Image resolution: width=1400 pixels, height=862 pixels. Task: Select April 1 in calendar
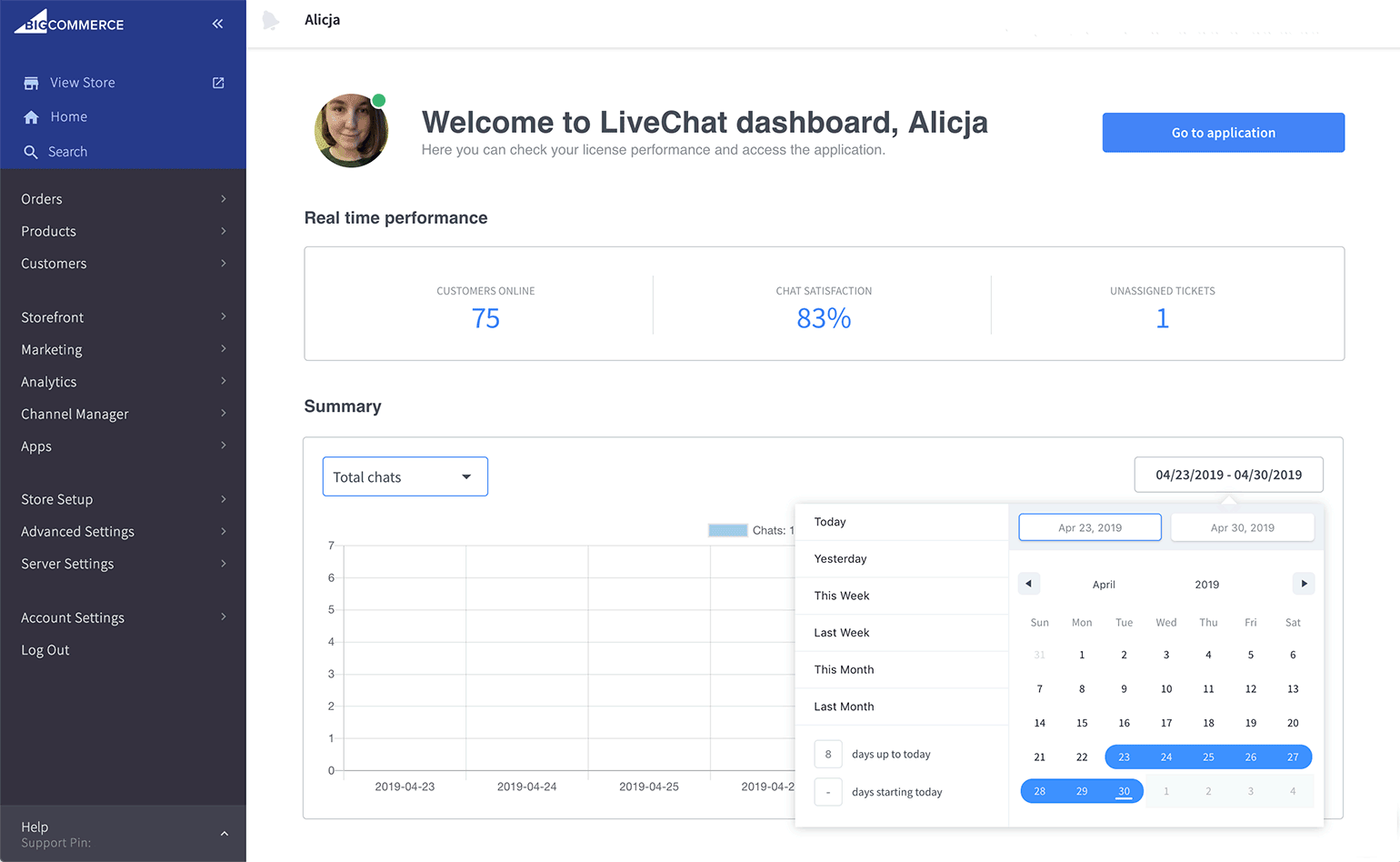pos(1082,655)
